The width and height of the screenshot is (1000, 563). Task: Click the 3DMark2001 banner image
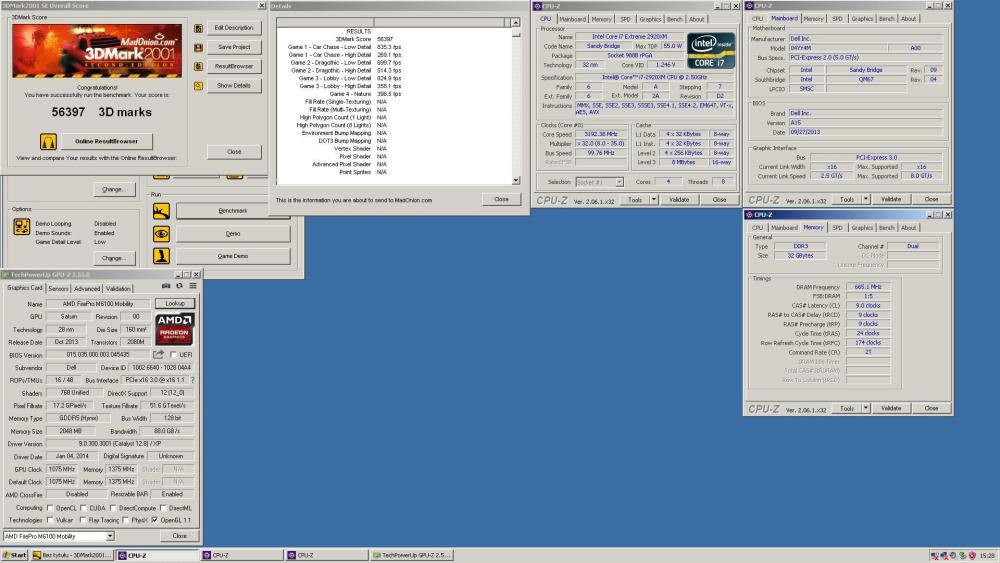(x=97, y=50)
